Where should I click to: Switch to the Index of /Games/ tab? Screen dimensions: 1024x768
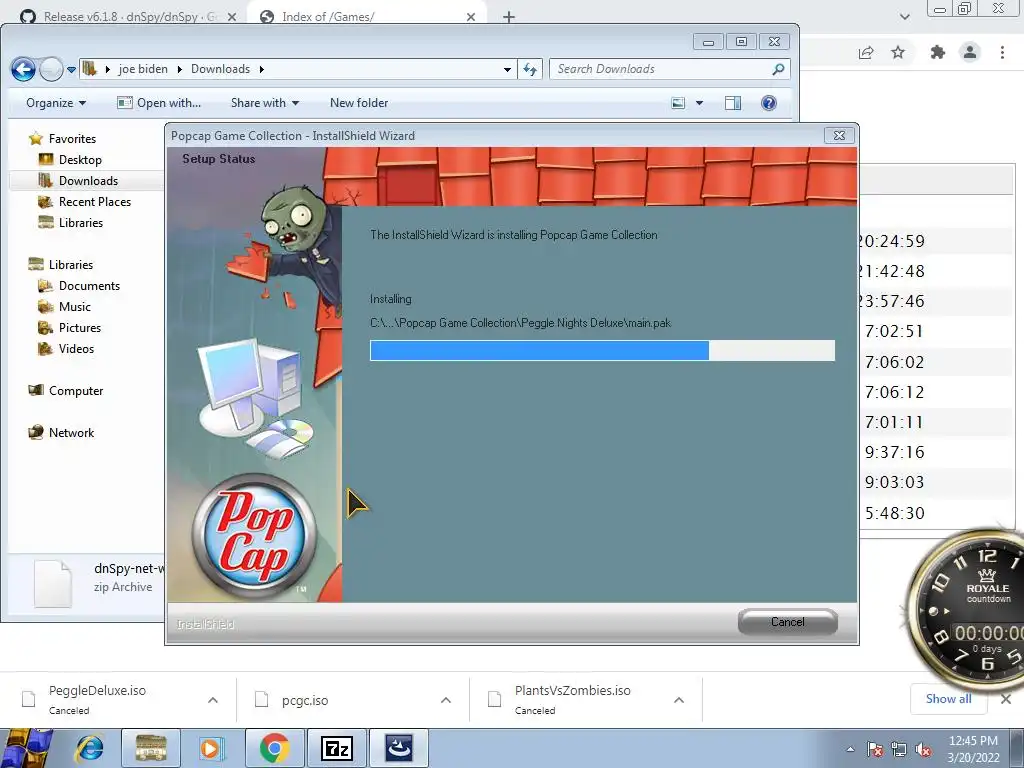[328, 16]
